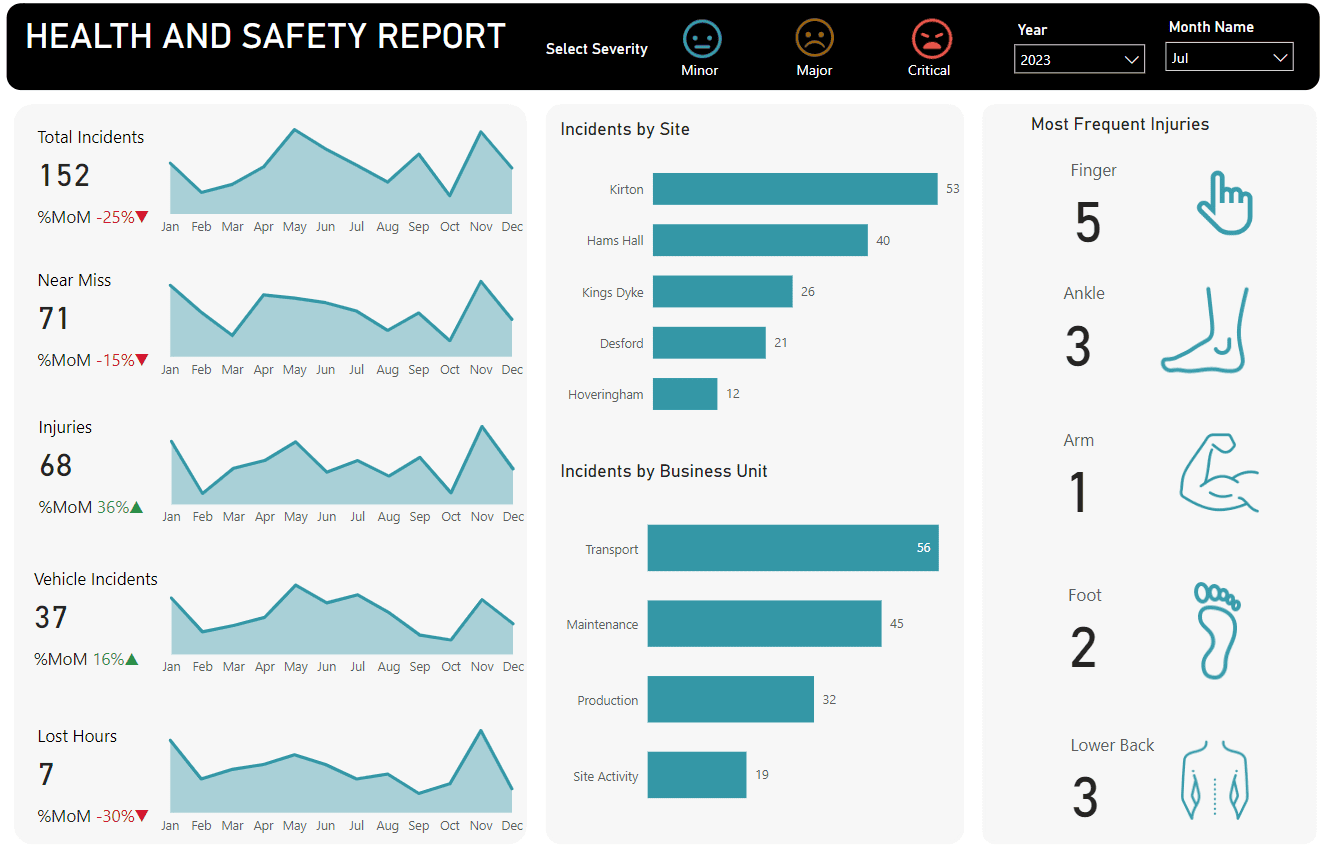Click the Injuries %MoM green up arrow

pyautogui.click(x=137, y=507)
